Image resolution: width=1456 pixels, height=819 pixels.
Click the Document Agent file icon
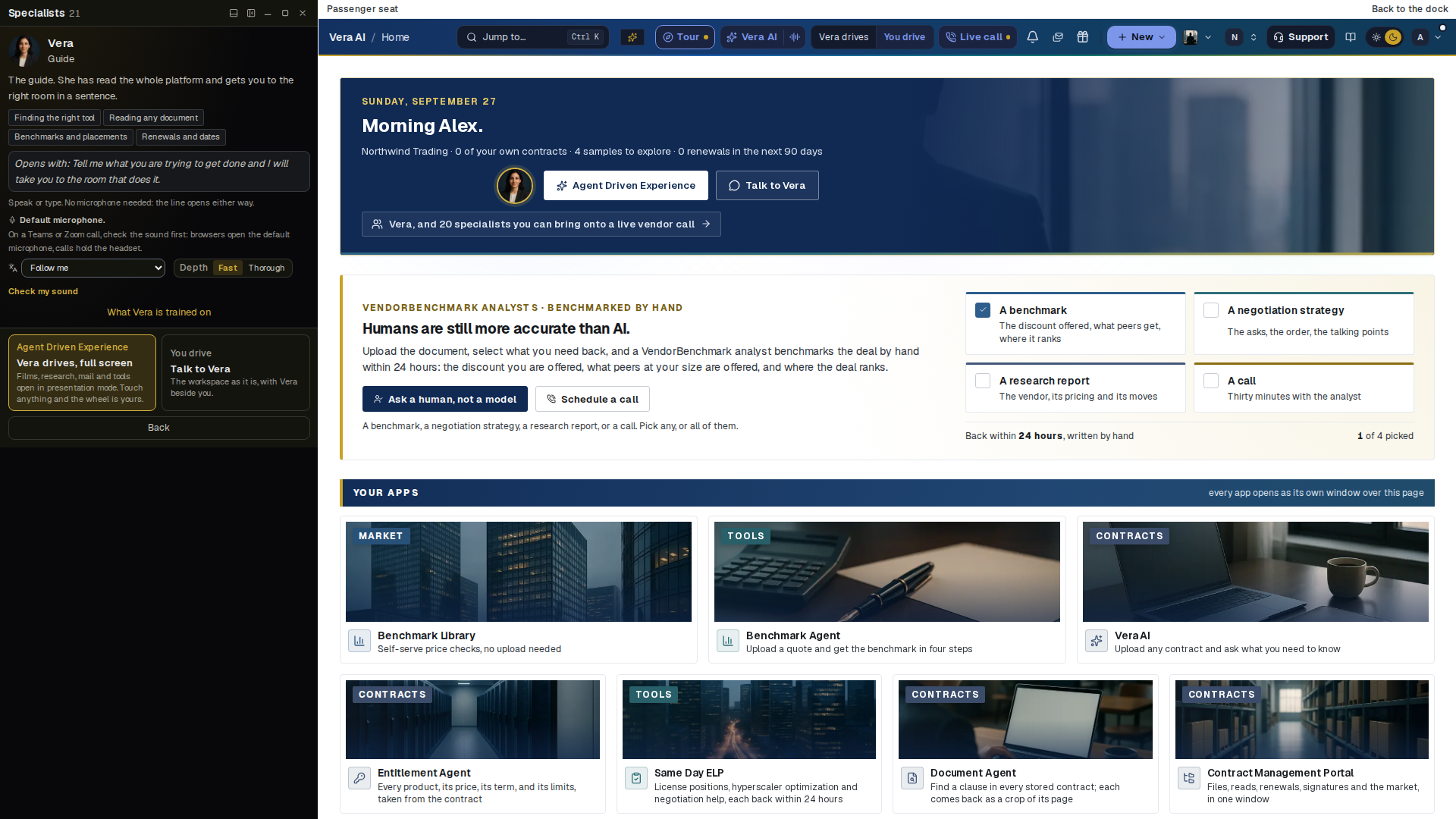[912, 778]
